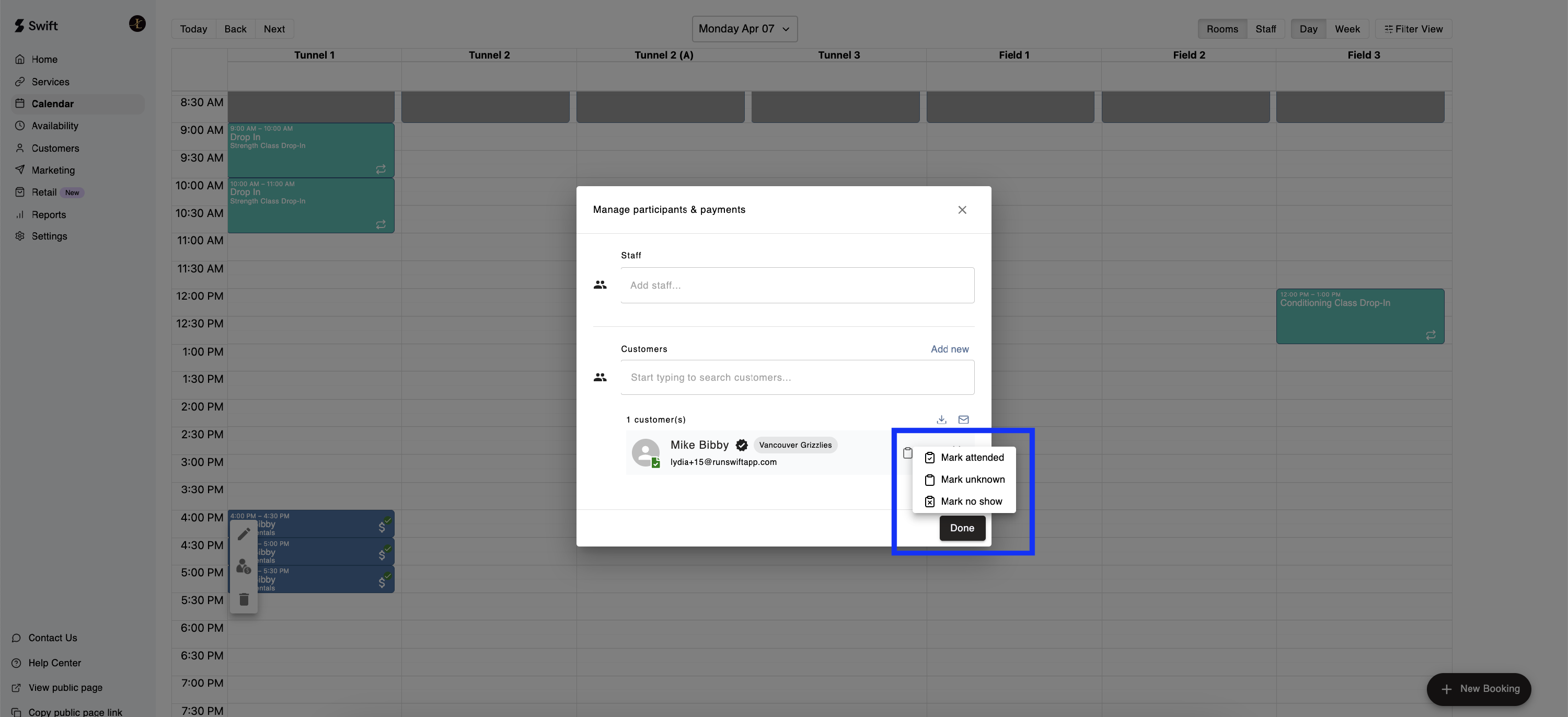Open the Add staff combo box
The image size is (1568, 717).
pyautogui.click(x=797, y=285)
